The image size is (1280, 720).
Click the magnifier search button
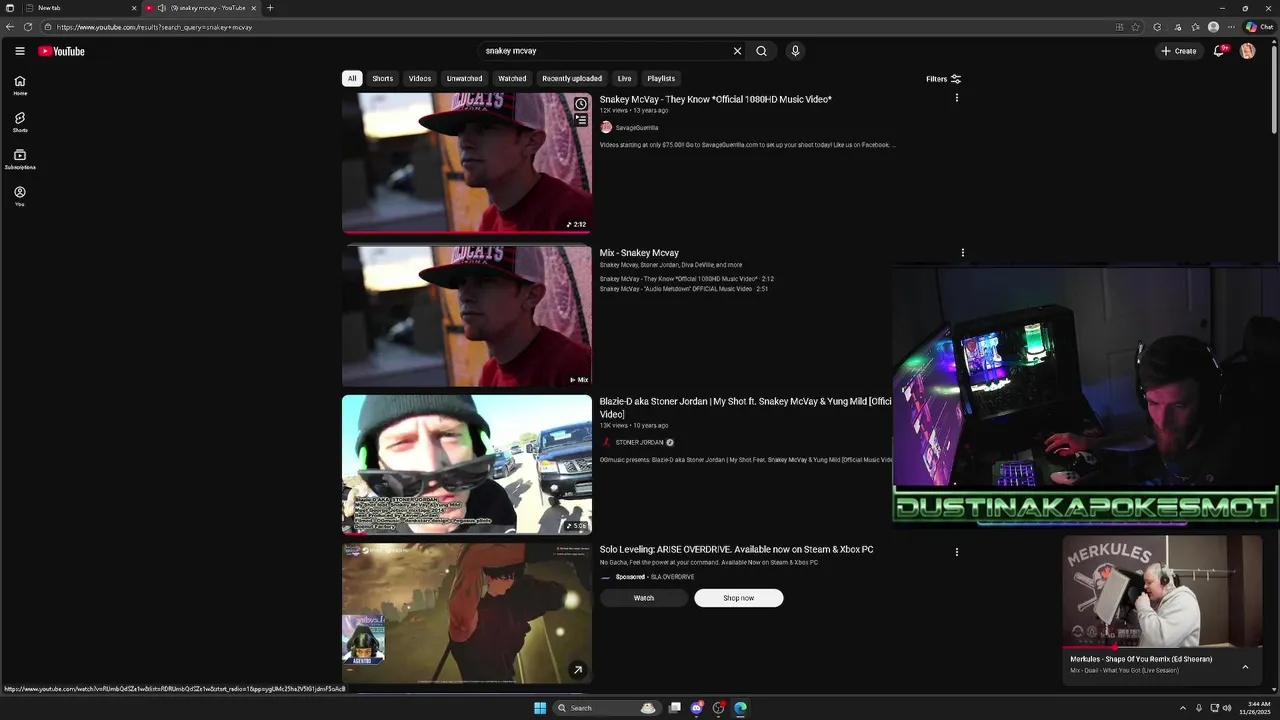tap(761, 51)
